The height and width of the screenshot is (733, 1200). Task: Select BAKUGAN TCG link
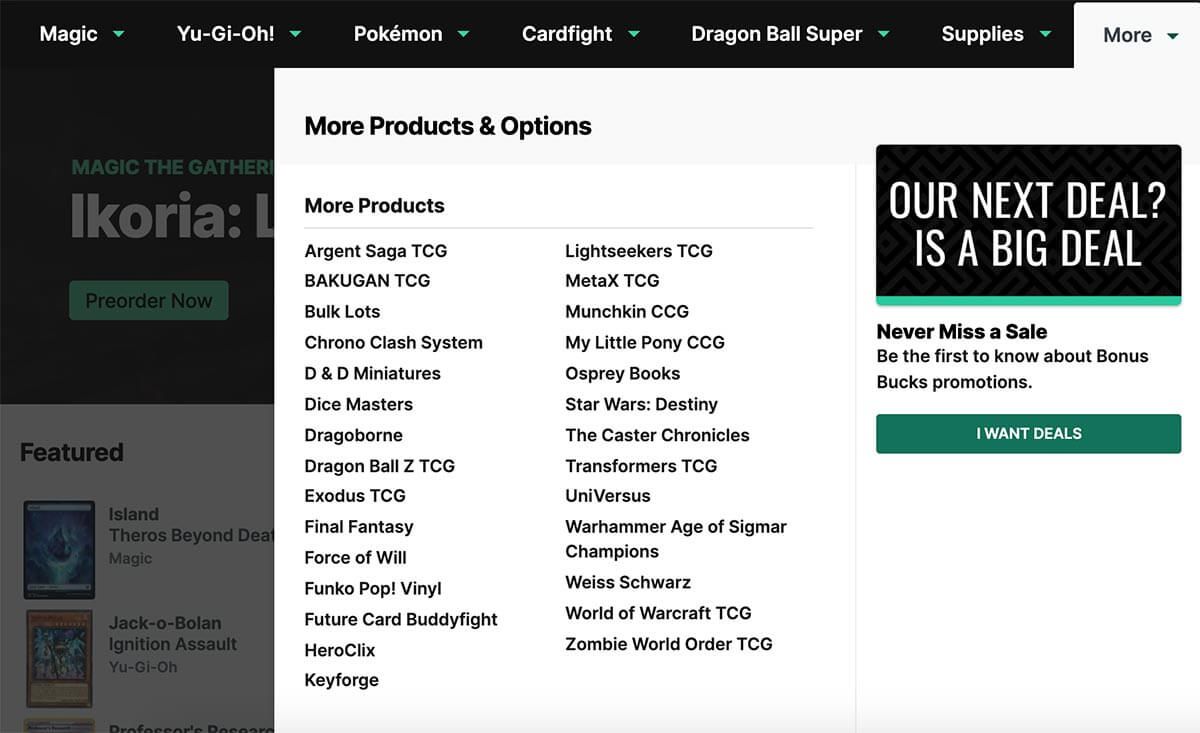(367, 281)
